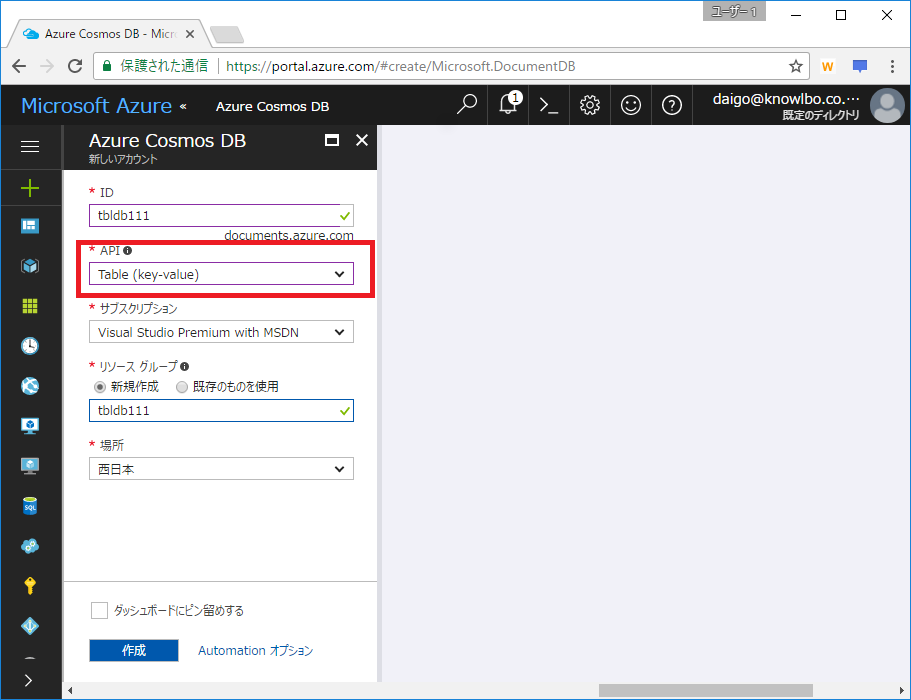Open the API dropdown Table (key-value)
911x700 pixels.
(x=221, y=274)
